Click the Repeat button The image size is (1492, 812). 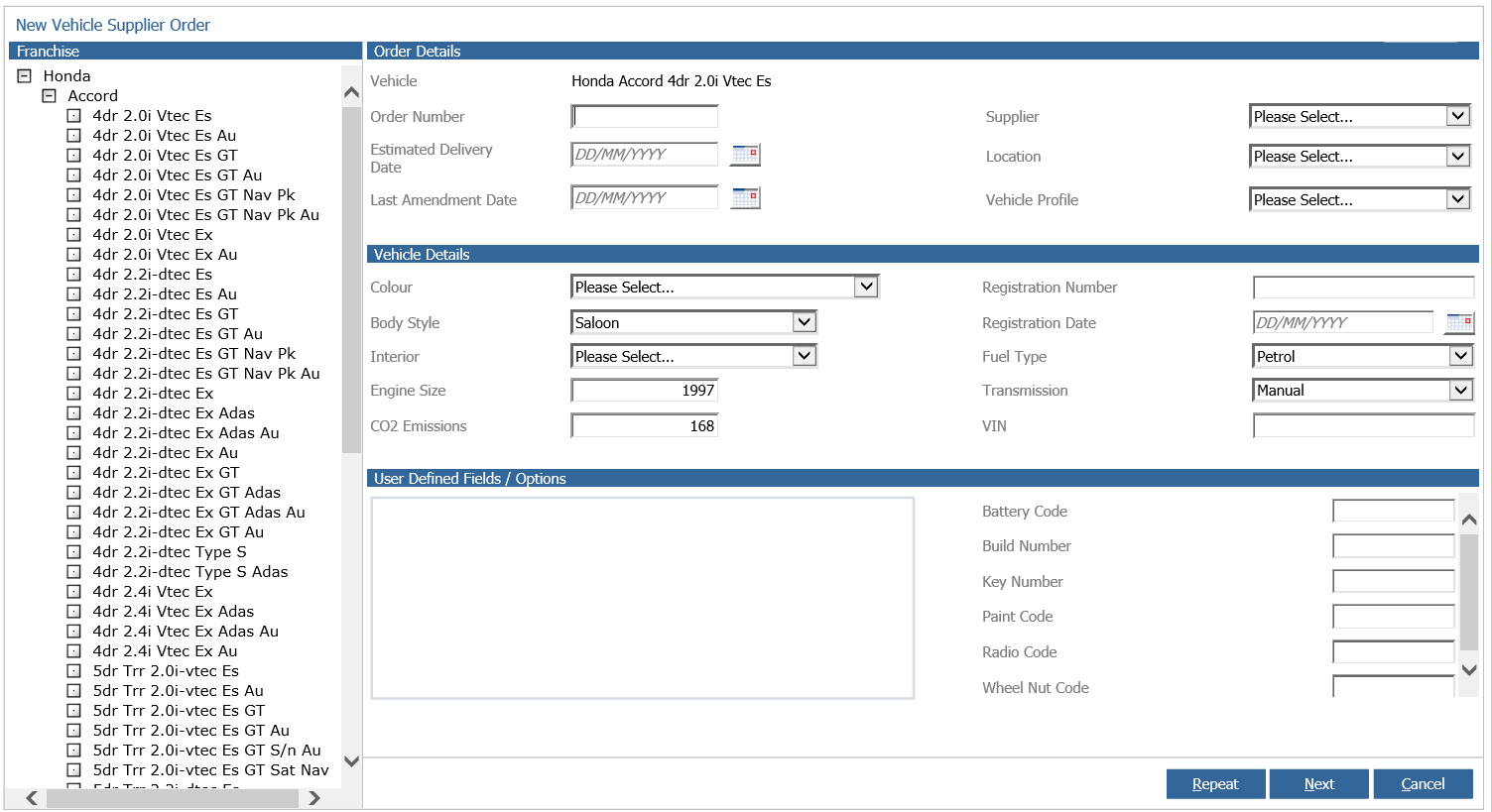click(x=1216, y=784)
